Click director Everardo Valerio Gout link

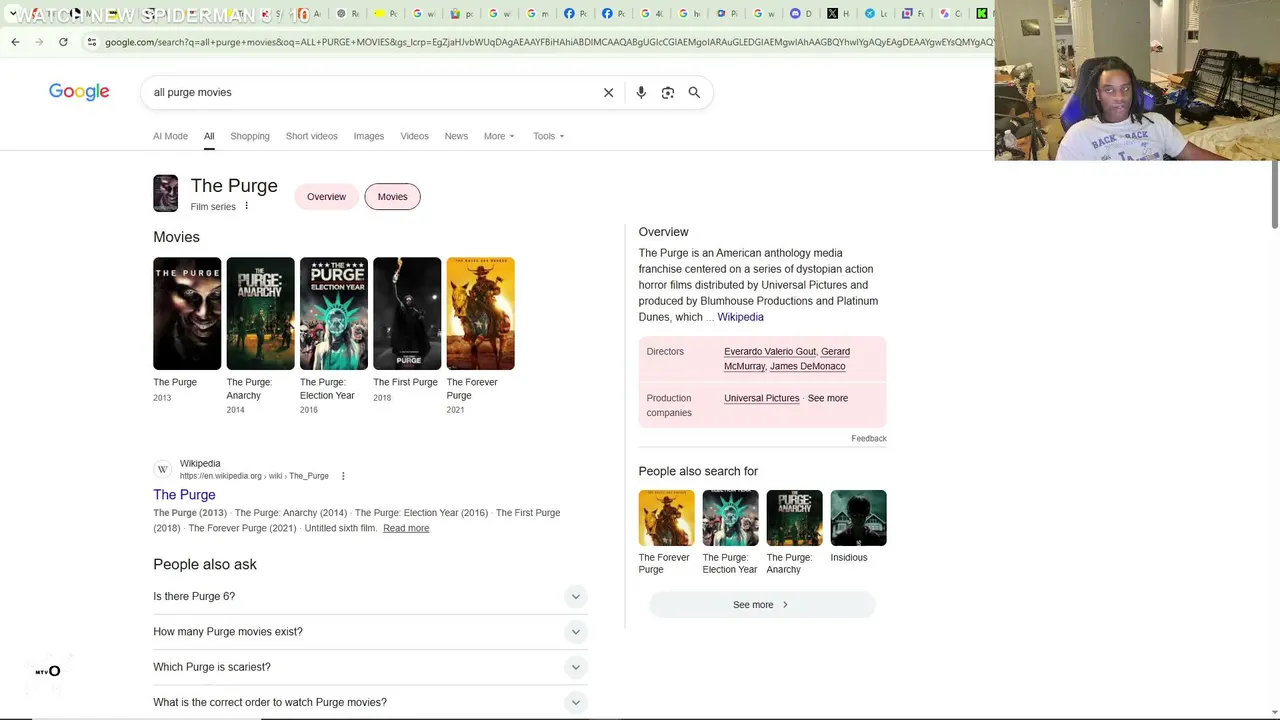coord(770,352)
